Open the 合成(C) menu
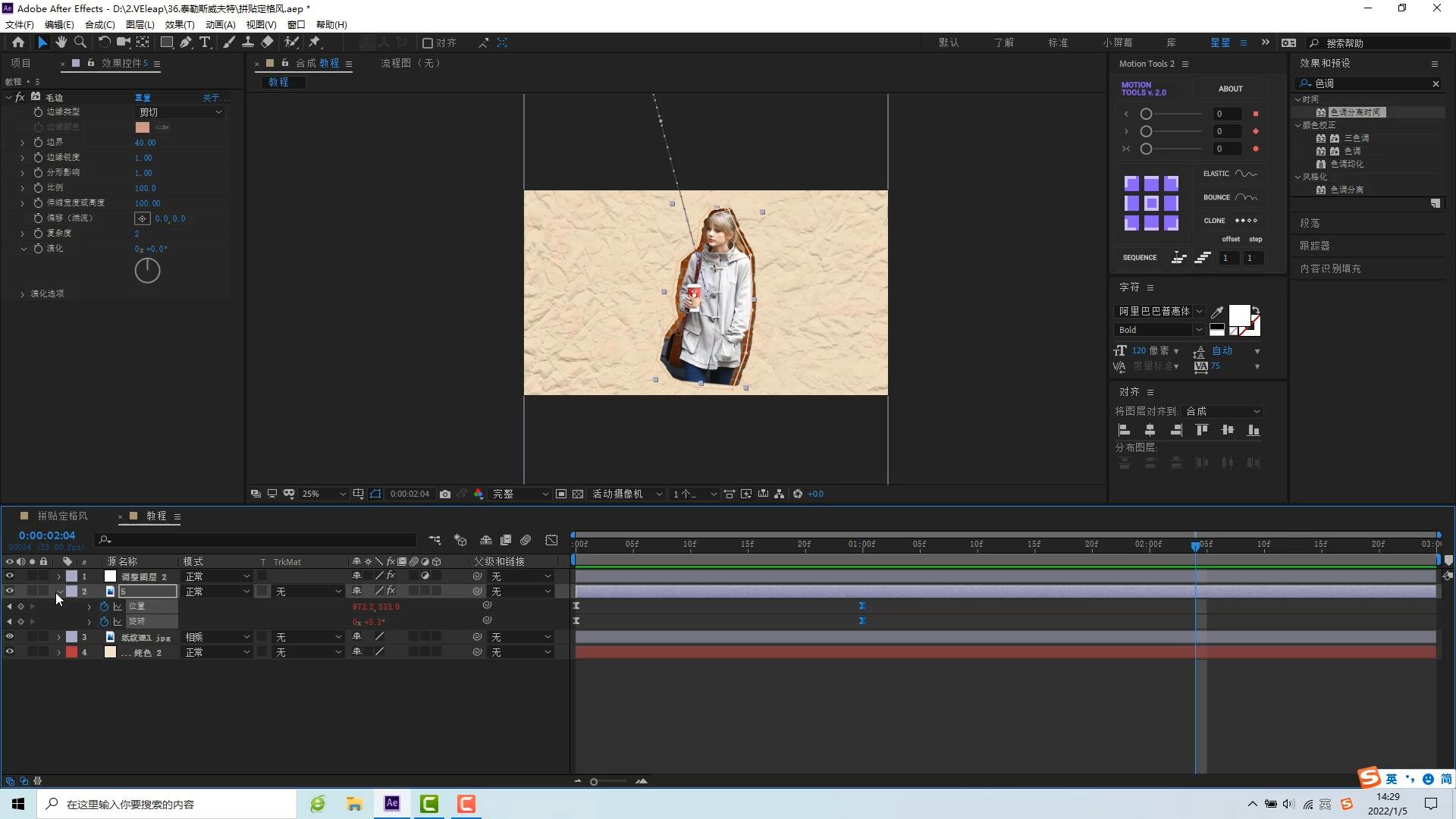Viewport: 1456px width, 819px height. coord(99,24)
